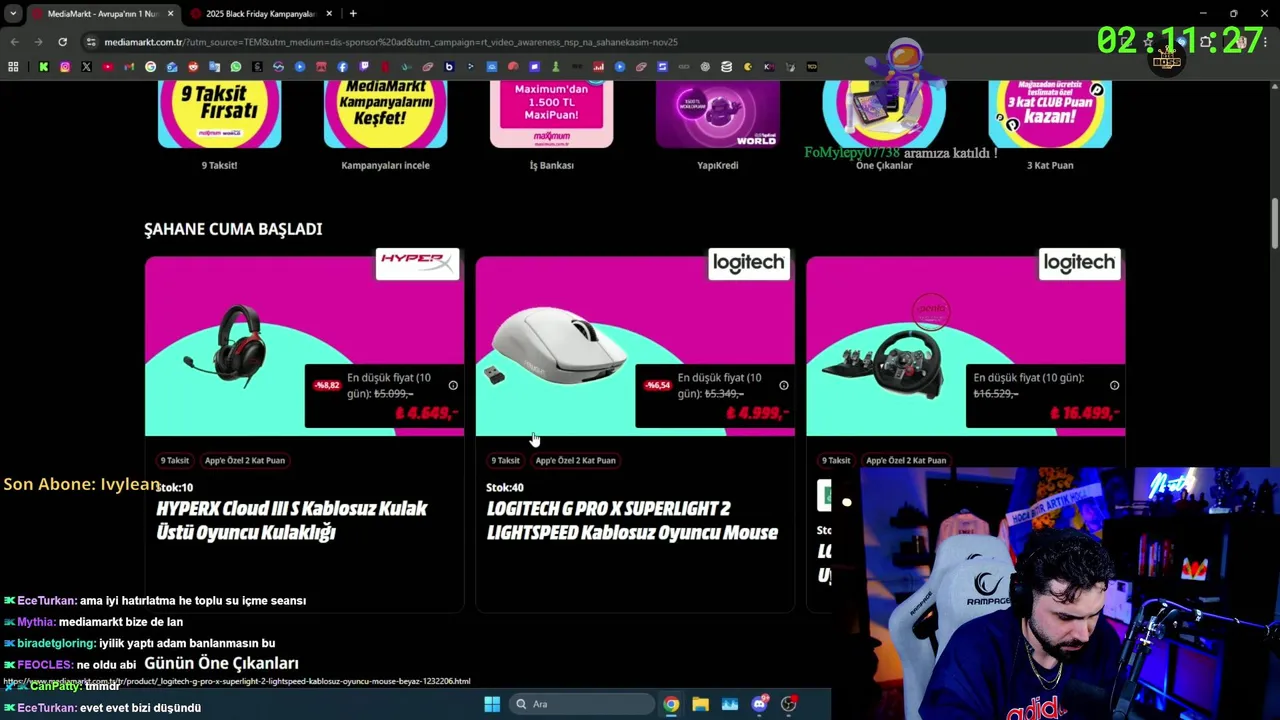This screenshot has height=720, width=1280.
Task: Open the X (Twitter) bookmark
Action: click(x=86, y=67)
